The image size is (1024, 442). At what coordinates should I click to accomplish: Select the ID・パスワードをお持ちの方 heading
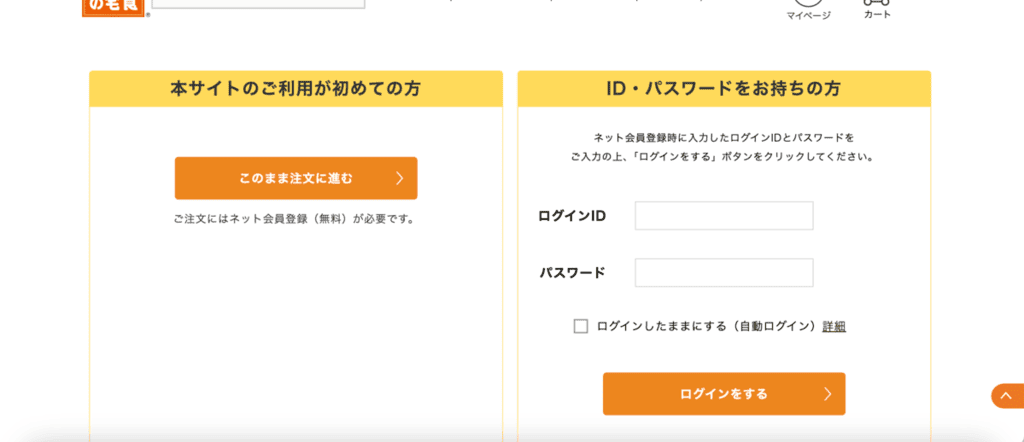pos(724,89)
